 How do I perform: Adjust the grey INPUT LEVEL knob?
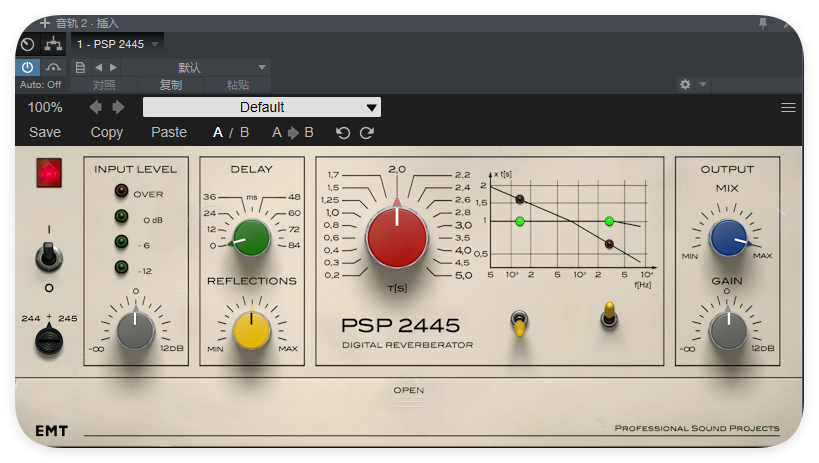(x=135, y=331)
